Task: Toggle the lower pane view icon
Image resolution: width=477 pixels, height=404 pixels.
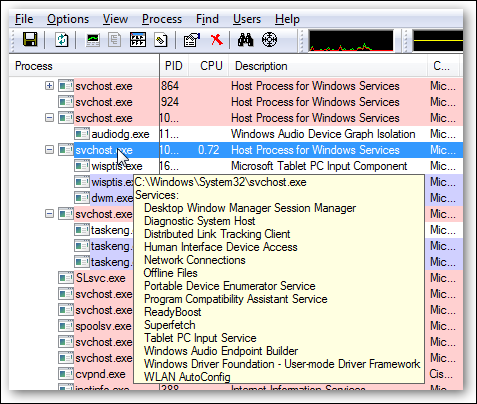Action: [138, 40]
